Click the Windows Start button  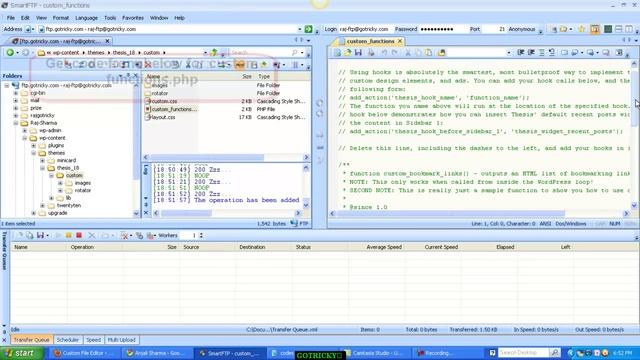point(21,353)
